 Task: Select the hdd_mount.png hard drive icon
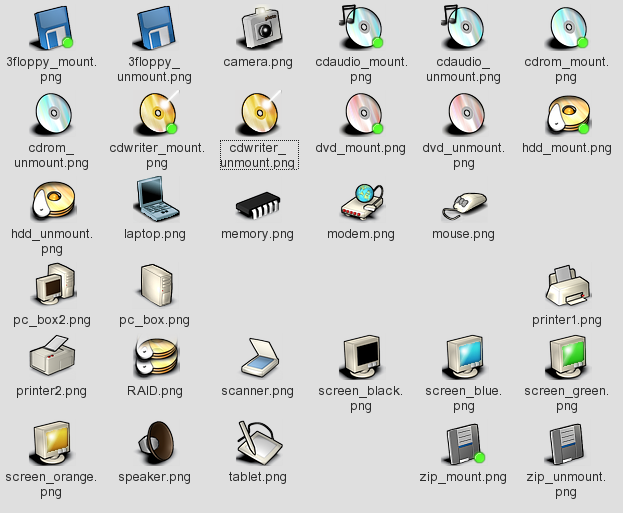(567, 114)
